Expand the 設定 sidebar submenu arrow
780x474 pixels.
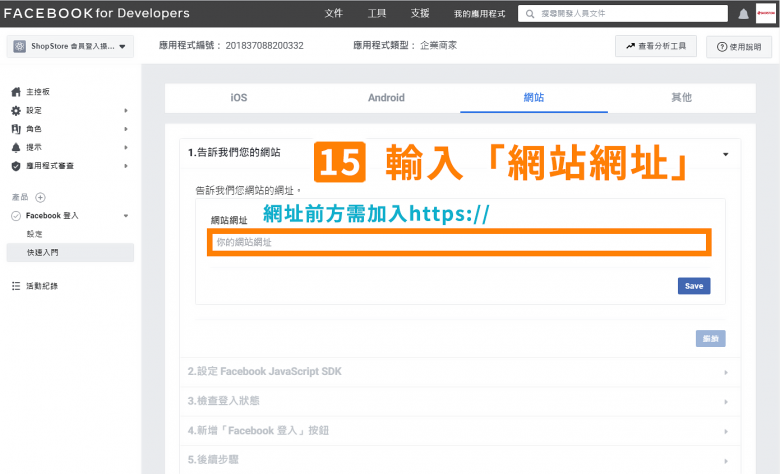pos(126,110)
